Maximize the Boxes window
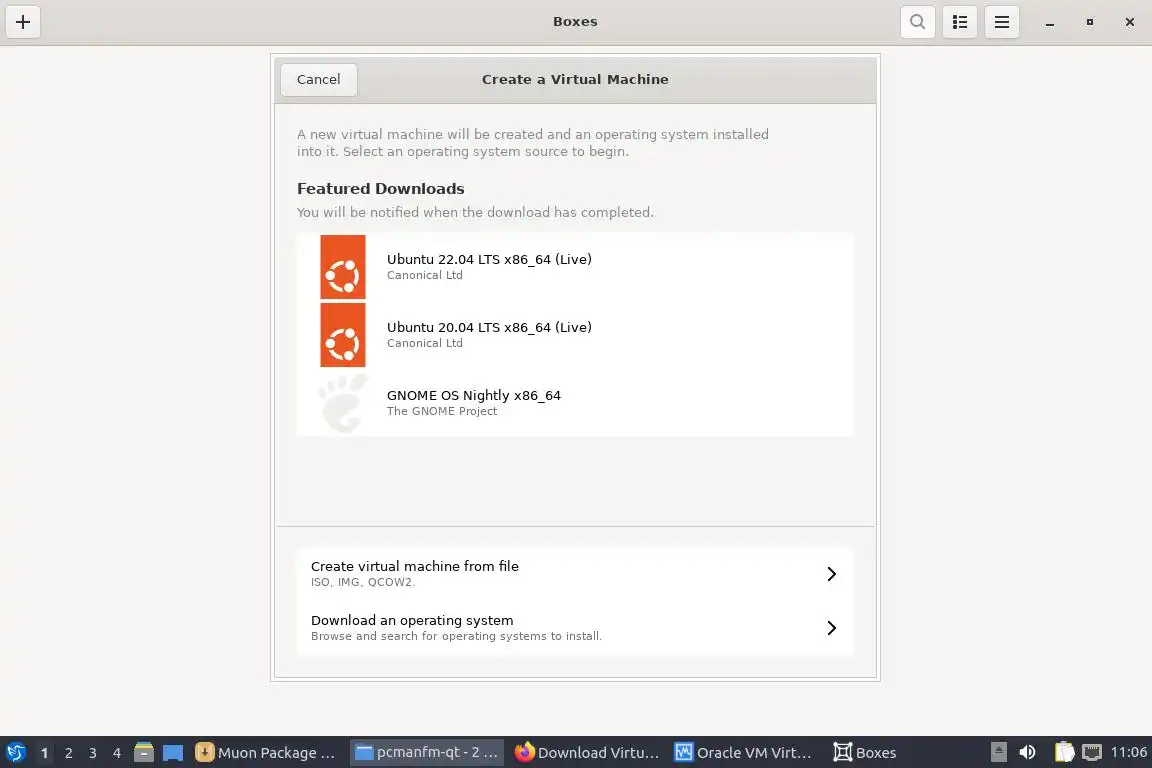This screenshot has width=1152, height=768. coord(1090,22)
